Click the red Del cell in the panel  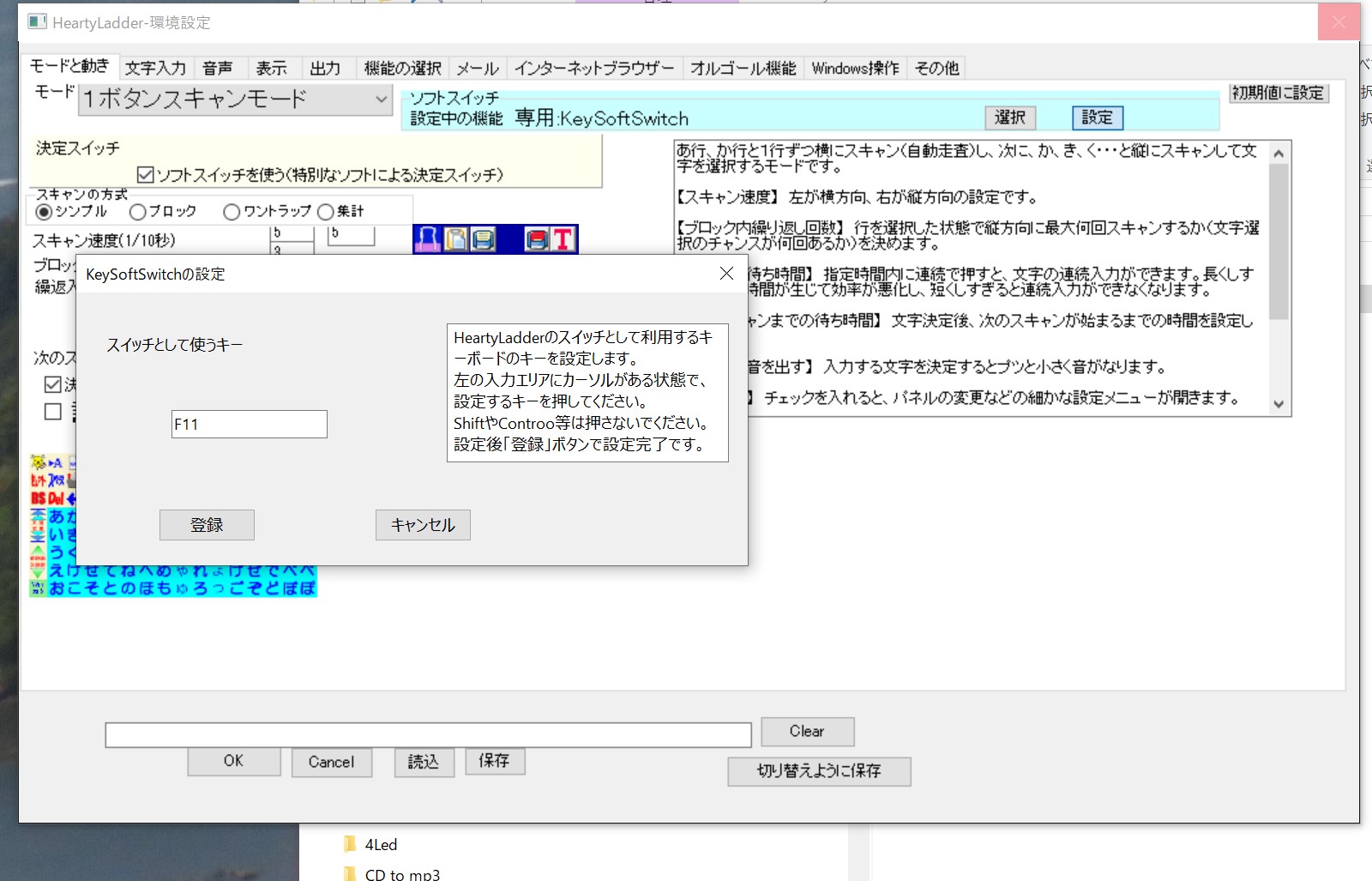pyautogui.click(x=57, y=498)
